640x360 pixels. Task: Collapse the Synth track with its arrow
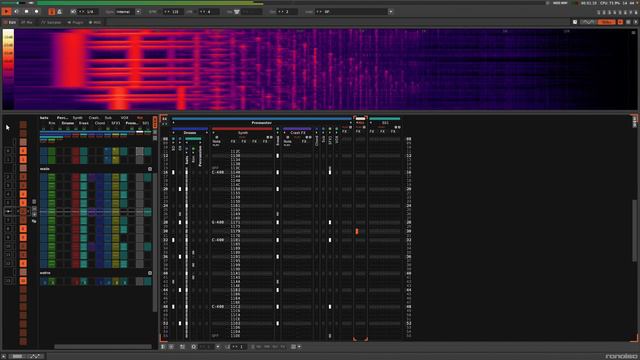pos(213,133)
